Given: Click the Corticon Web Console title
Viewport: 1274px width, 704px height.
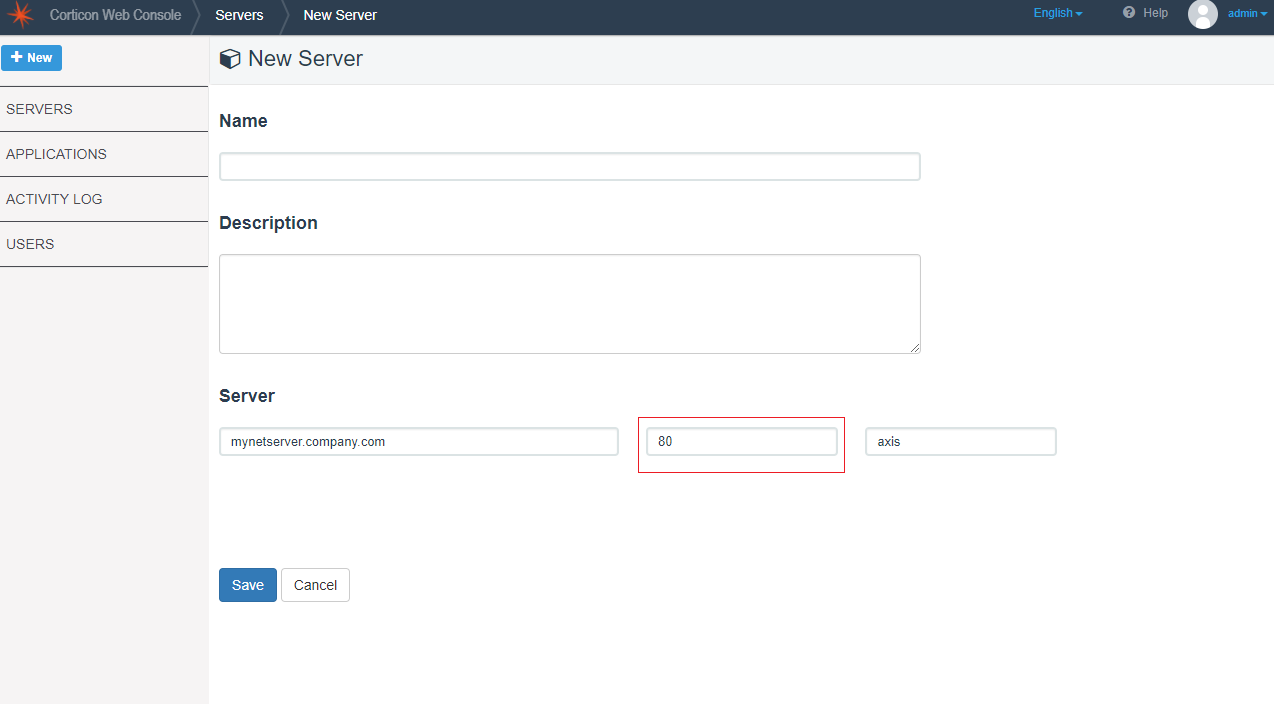Looking at the screenshot, I should click(115, 15).
